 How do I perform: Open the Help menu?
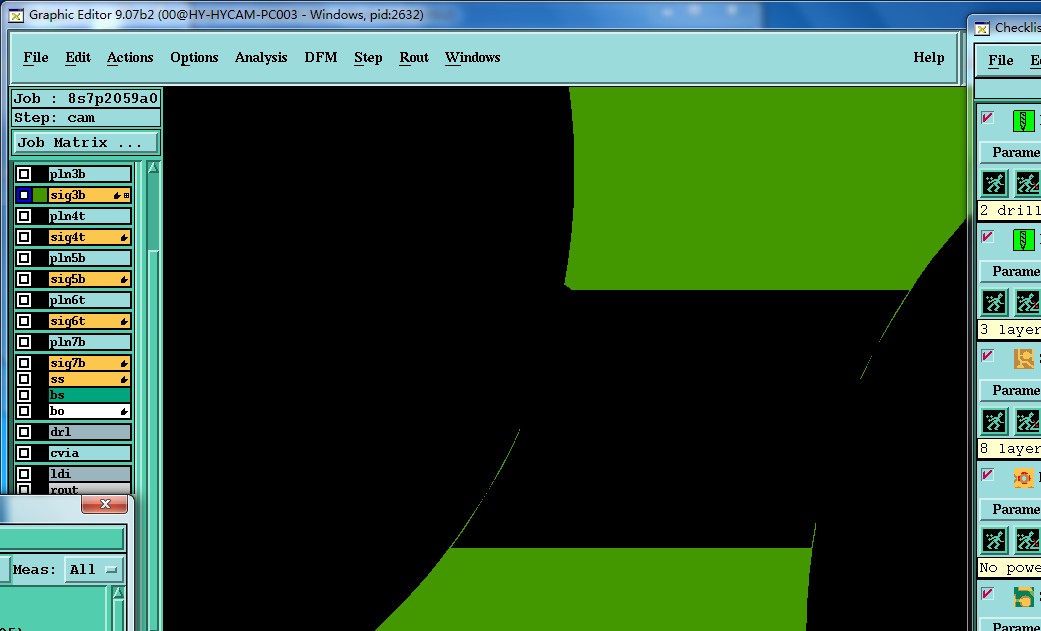click(x=929, y=58)
